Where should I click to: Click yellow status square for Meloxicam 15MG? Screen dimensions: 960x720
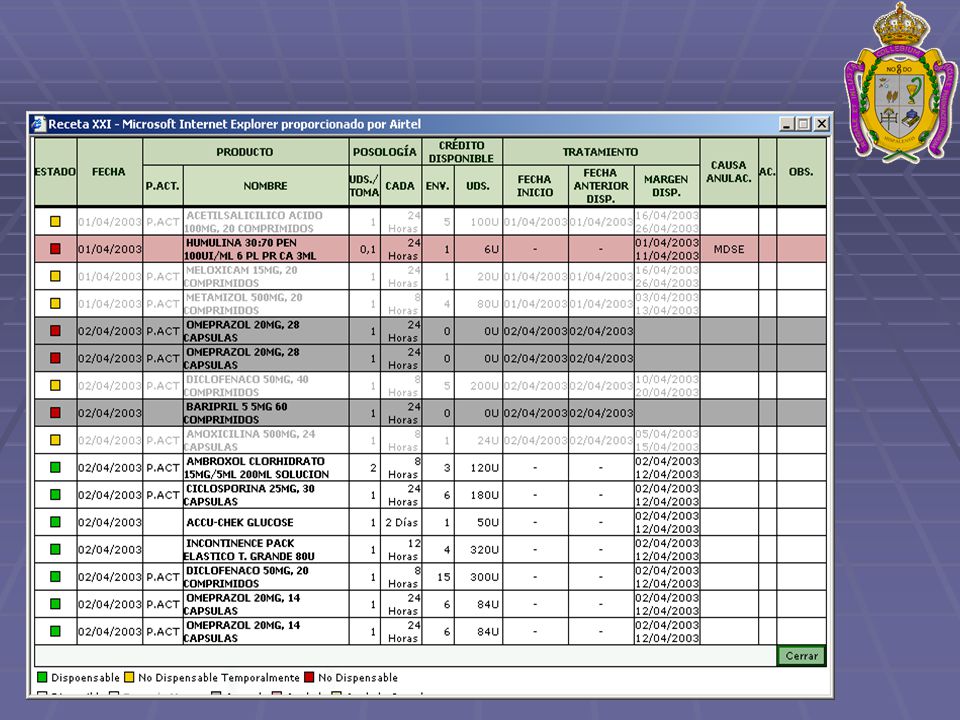coord(55,276)
